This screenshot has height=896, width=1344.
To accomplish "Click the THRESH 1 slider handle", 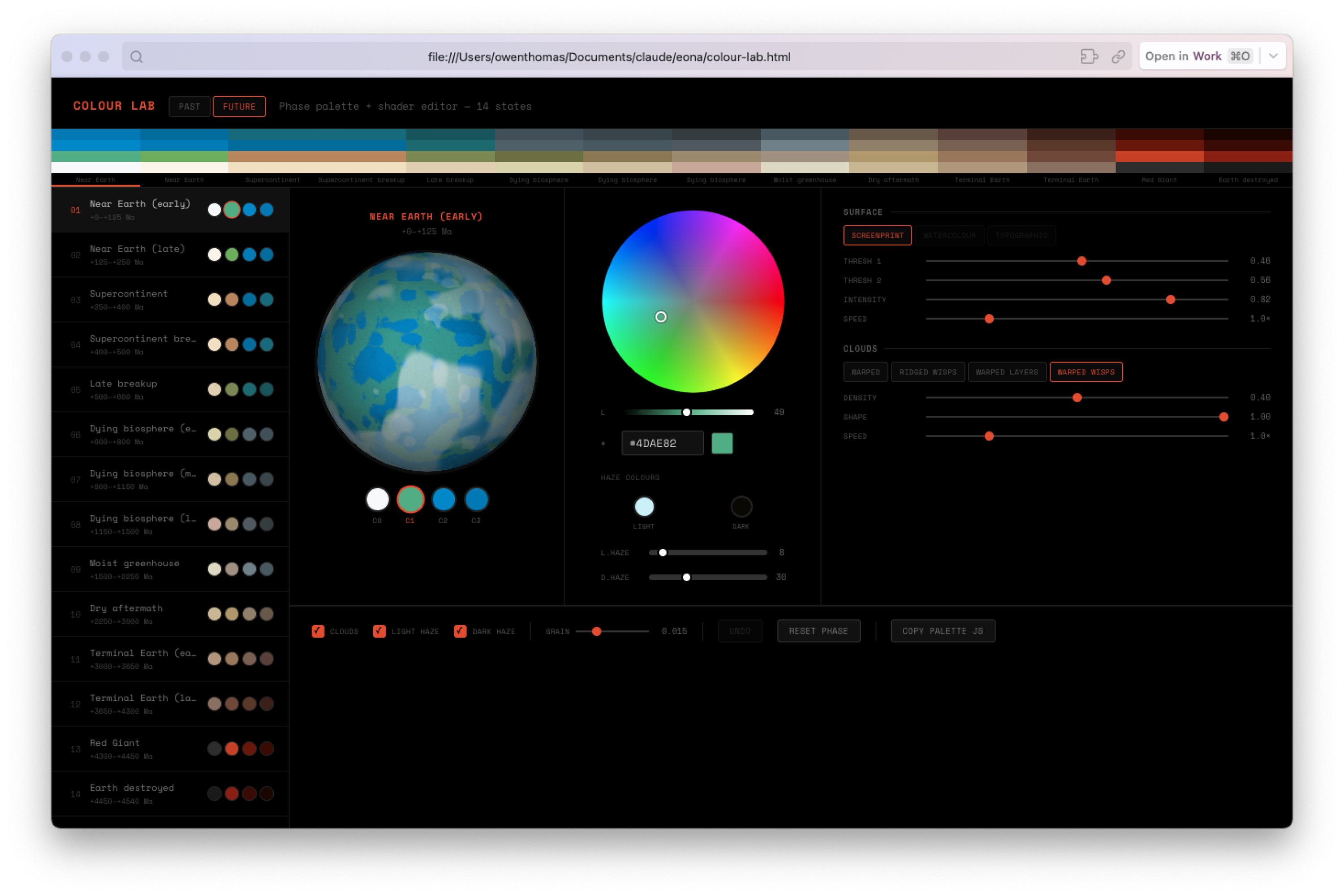I will (1082, 261).
